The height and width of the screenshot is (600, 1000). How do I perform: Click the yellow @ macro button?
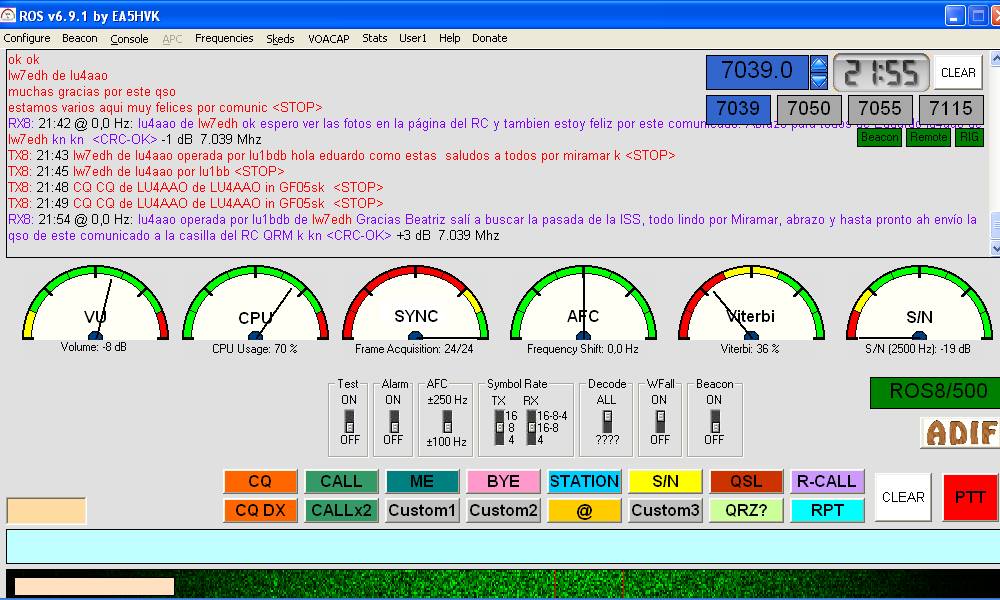click(x=584, y=511)
